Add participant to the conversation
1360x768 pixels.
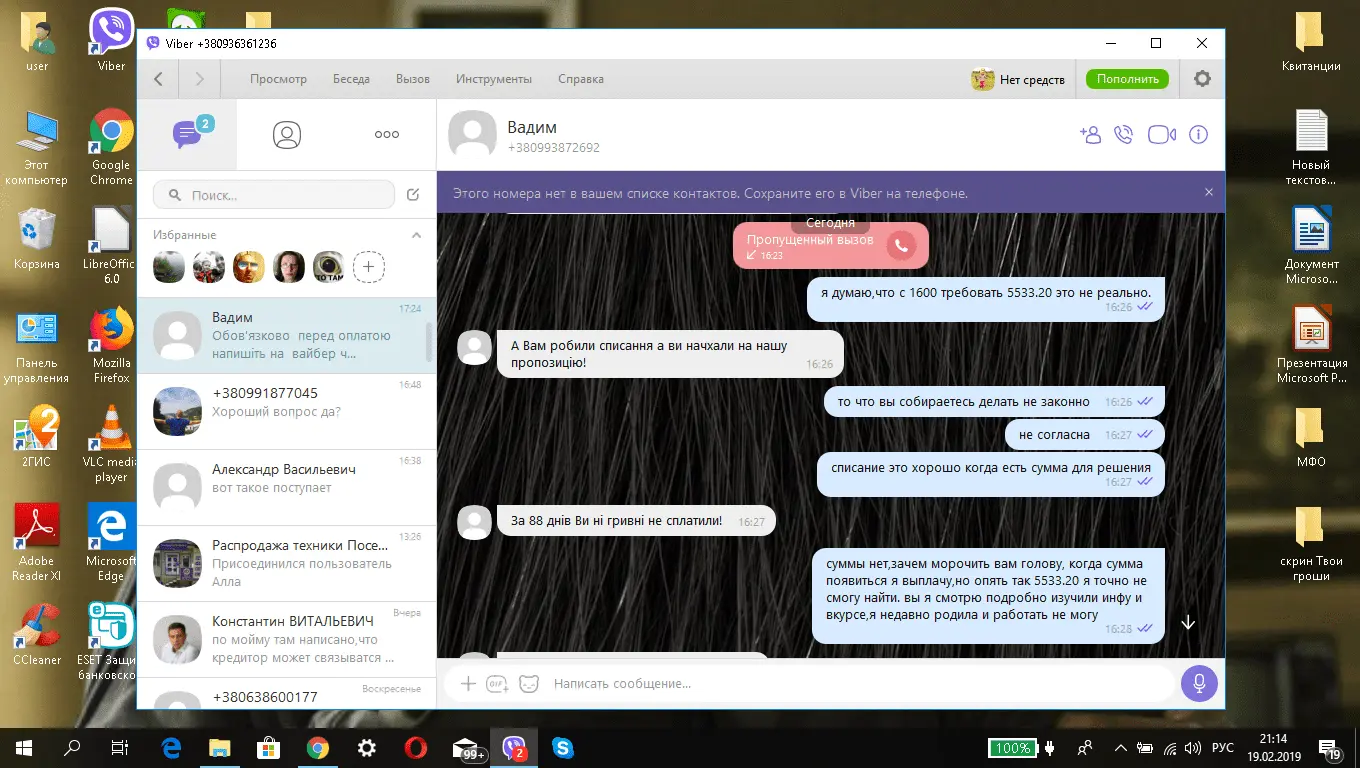(x=1089, y=135)
